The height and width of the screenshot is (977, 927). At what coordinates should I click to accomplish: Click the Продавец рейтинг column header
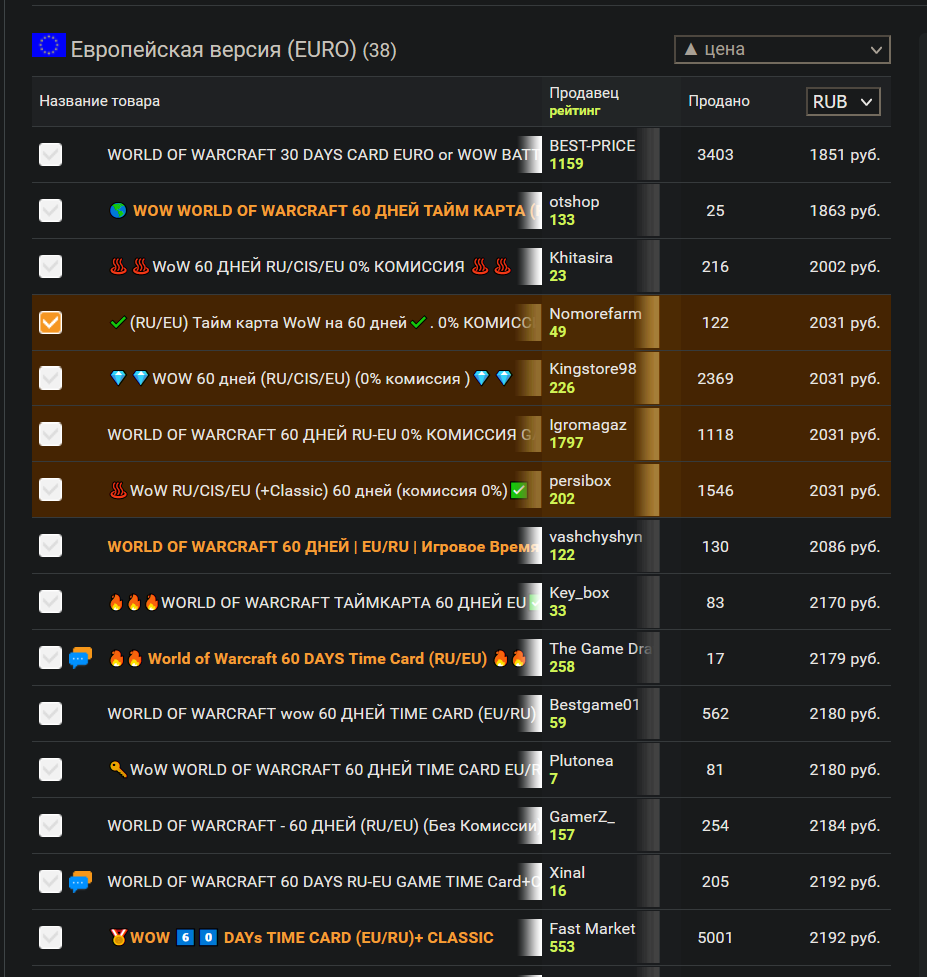click(x=584, y=101)
